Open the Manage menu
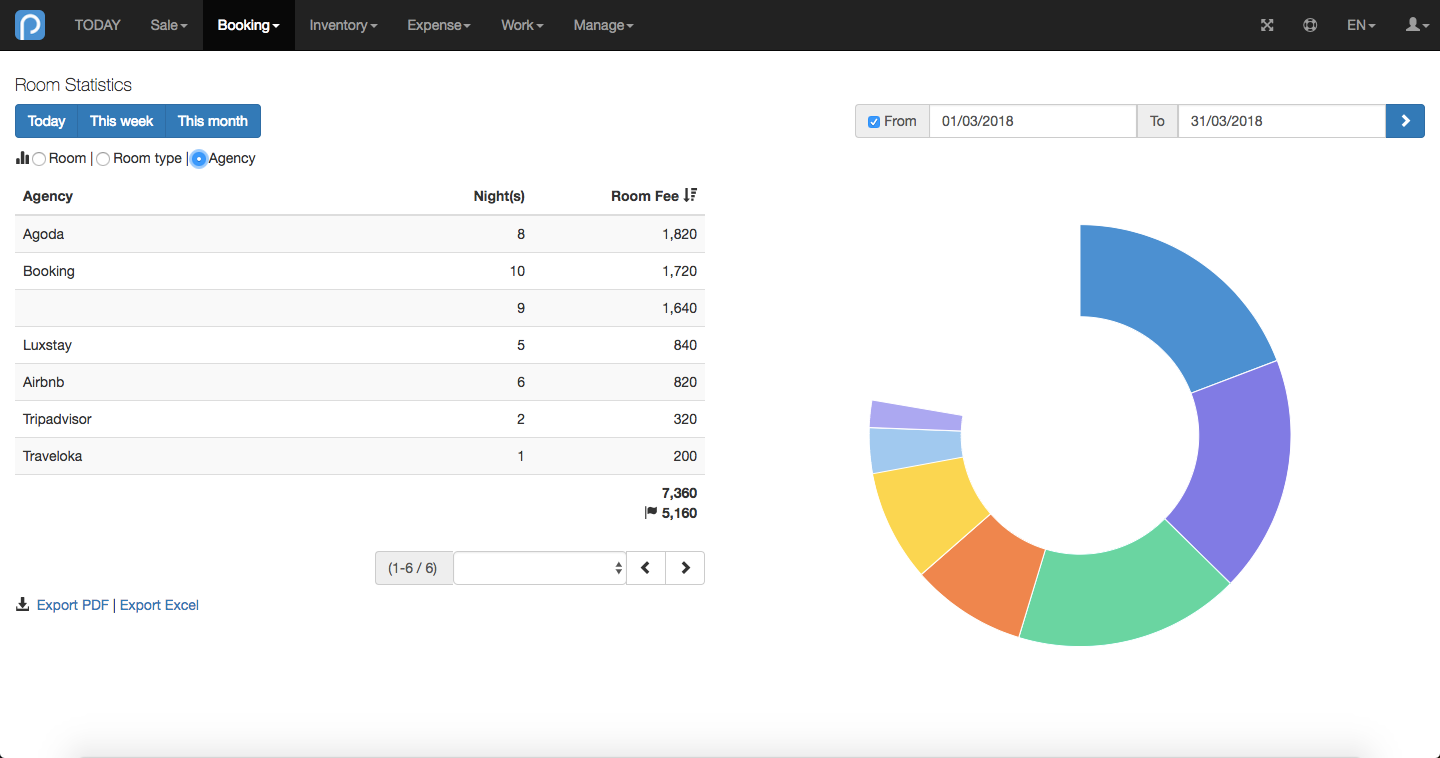The width and height of the screenshot is (1440, 758). click(603, 25)
